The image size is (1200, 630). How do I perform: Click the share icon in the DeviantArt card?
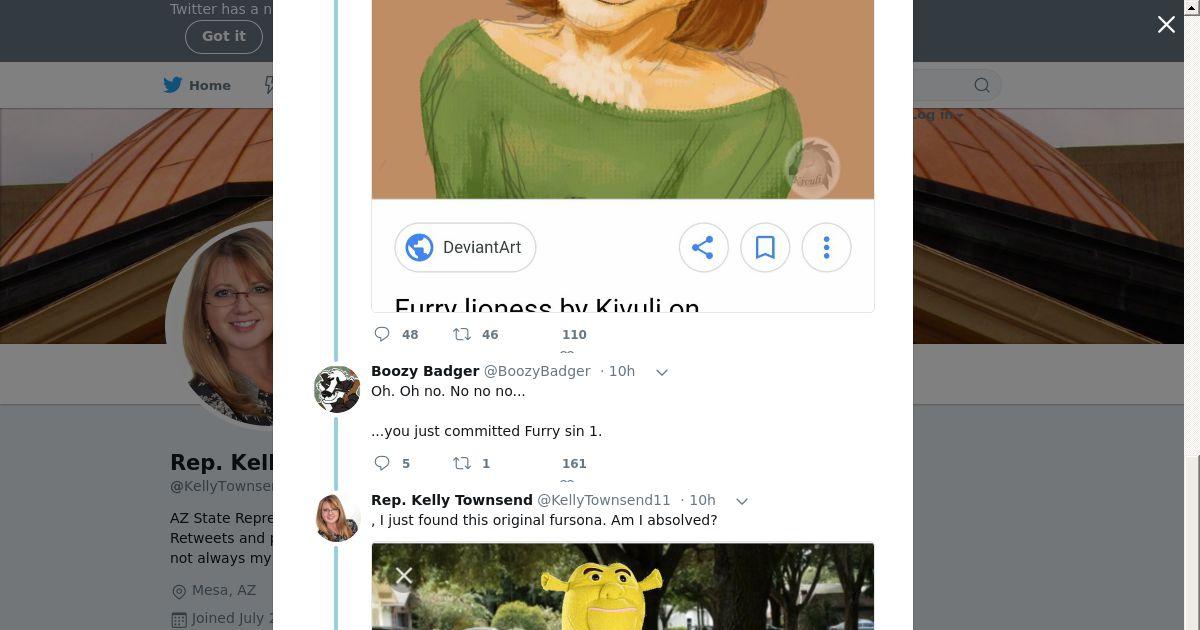[x=703, y=247]
